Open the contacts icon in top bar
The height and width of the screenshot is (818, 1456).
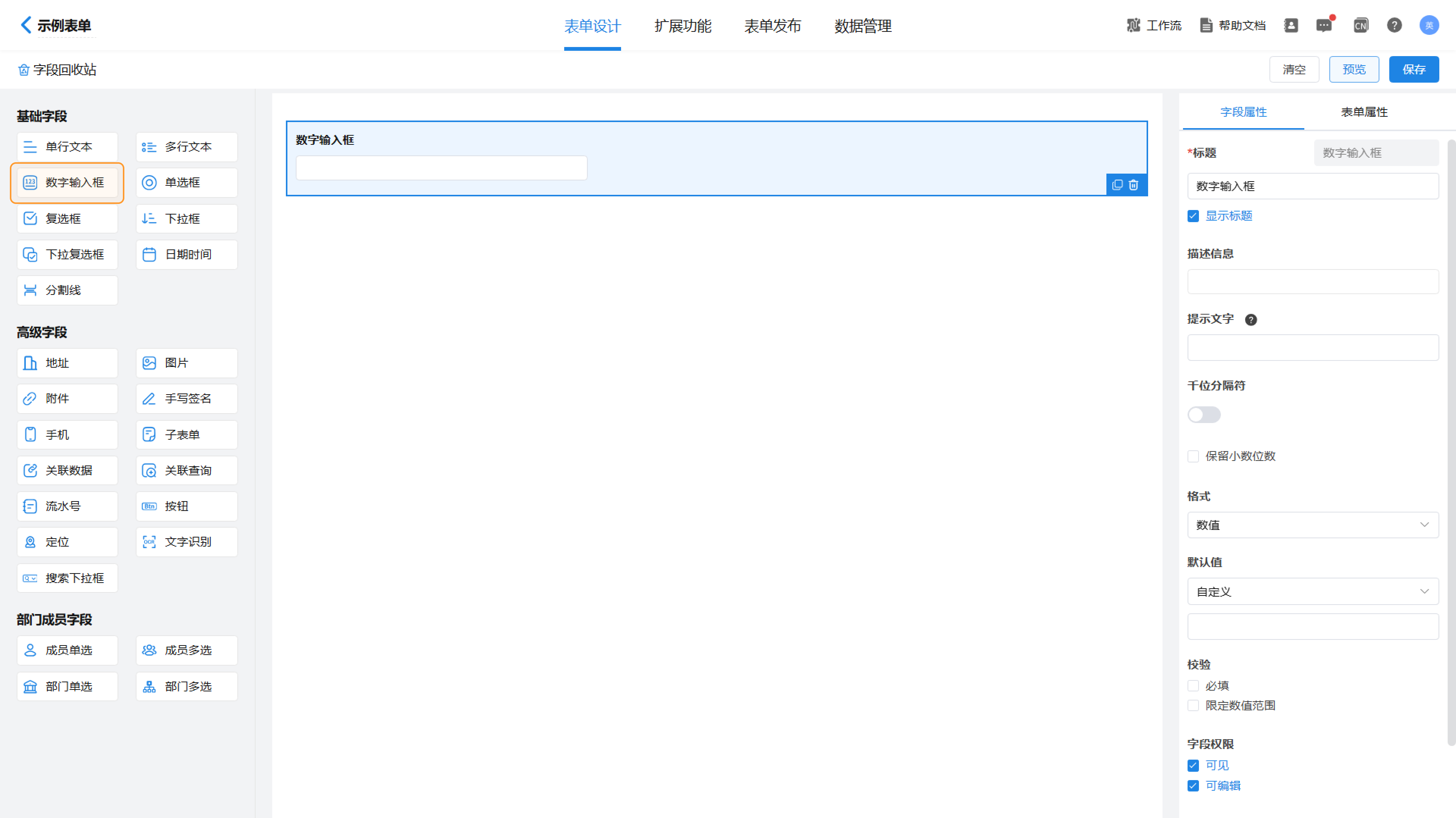(1291, 25)
